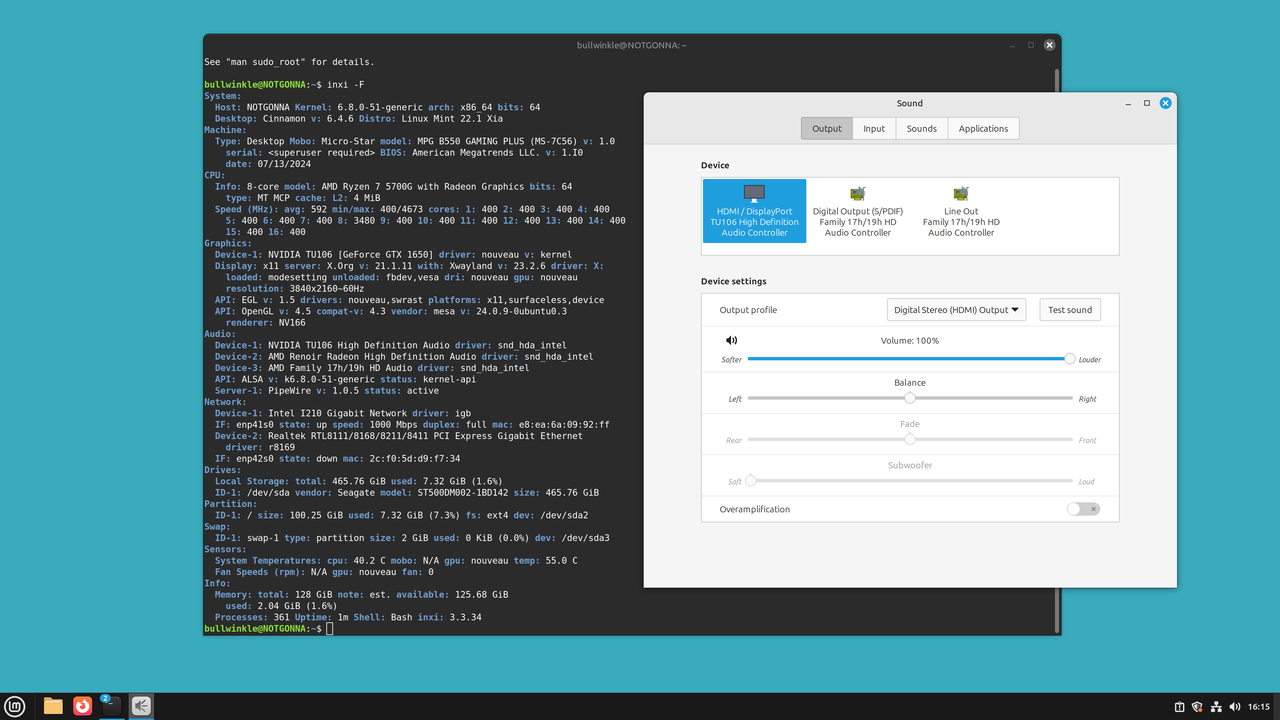The image size is (1280, 720).
Task: Click the Test sound button
Action: [1070, 310]
